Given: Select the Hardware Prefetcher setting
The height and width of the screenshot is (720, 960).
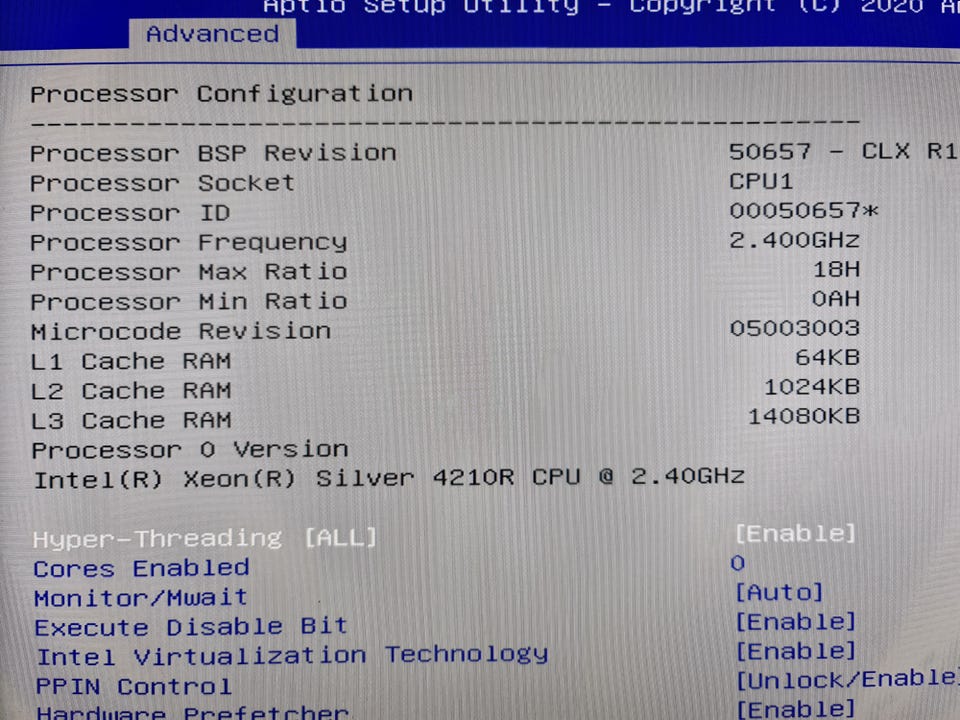Looking at the screenshot, I should 193,713.
